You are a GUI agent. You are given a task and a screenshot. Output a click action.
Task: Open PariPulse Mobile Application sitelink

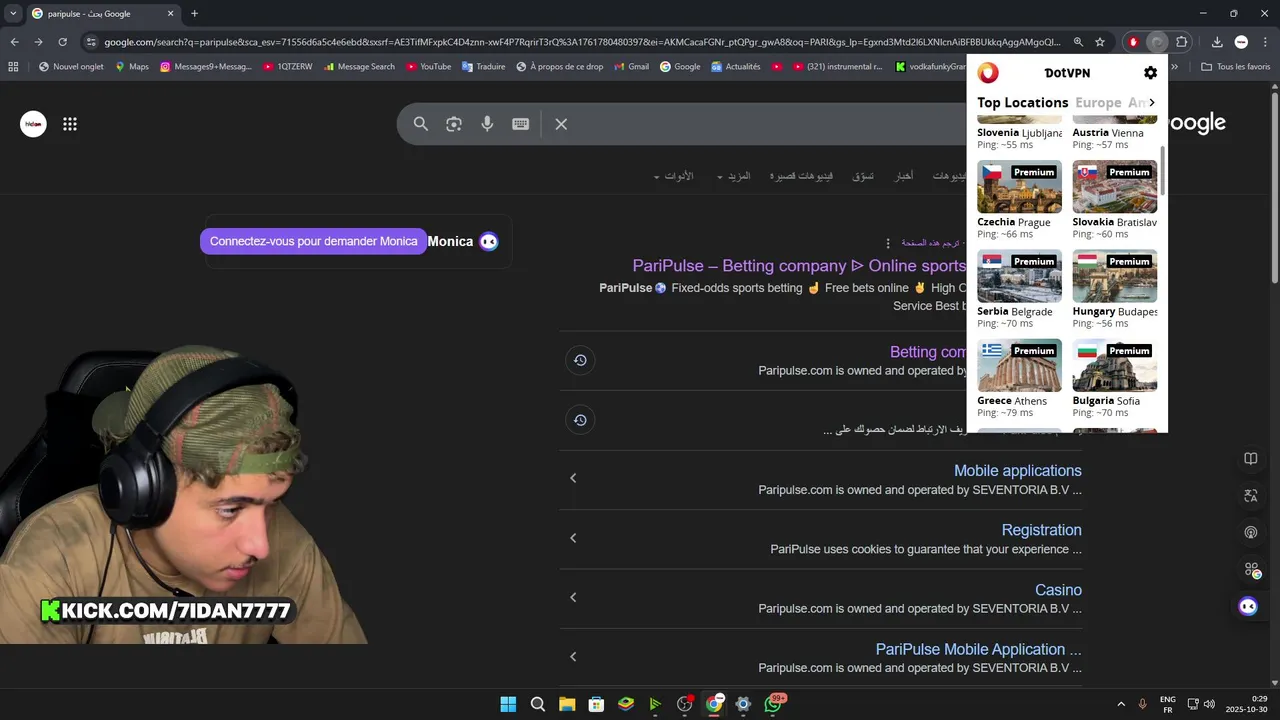(979, 649)
